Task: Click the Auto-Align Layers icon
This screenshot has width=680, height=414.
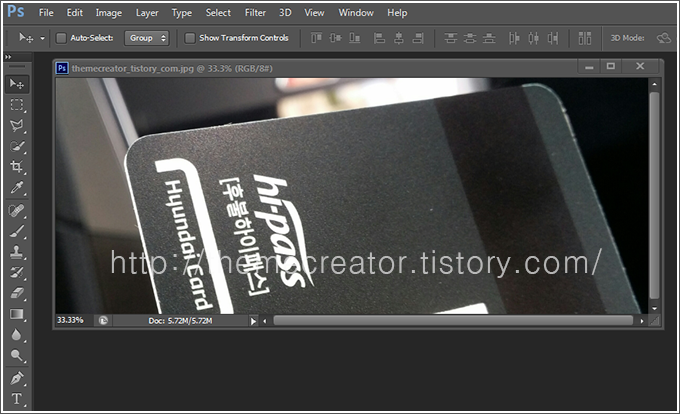Action: pos(585,38)
